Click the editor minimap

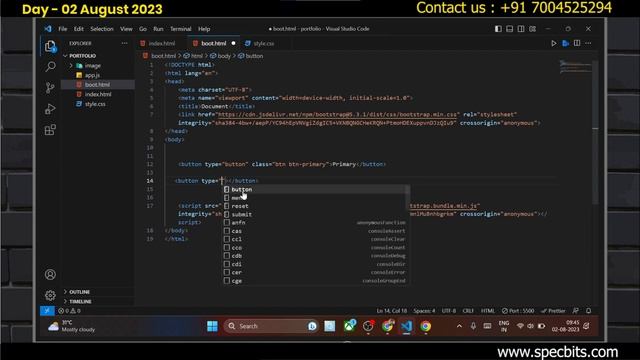point(576,67)
